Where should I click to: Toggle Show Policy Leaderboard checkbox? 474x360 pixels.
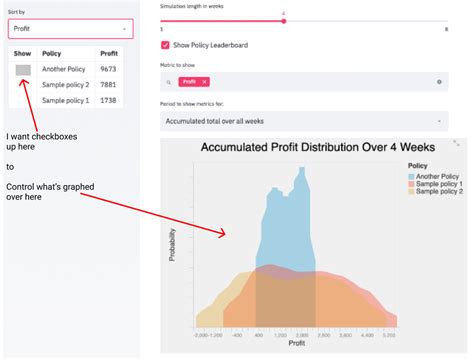(x=165, y=45)
